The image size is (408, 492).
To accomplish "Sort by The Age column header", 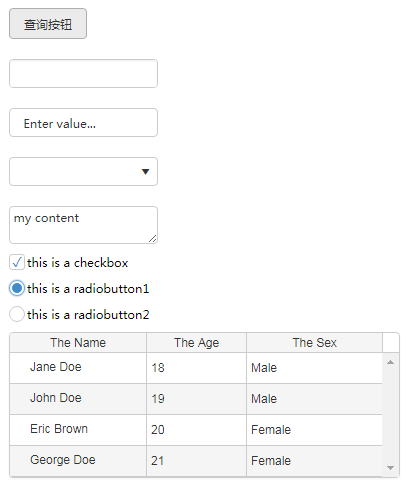I will 196,342.
